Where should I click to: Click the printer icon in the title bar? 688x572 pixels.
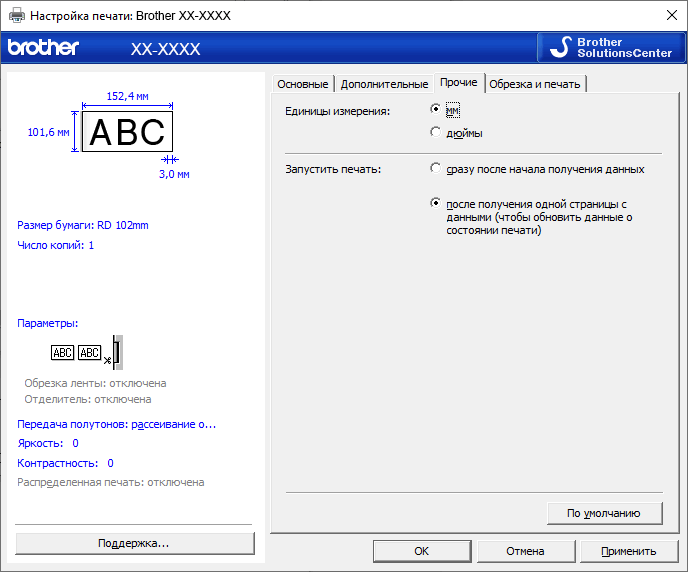click(17, 16)
